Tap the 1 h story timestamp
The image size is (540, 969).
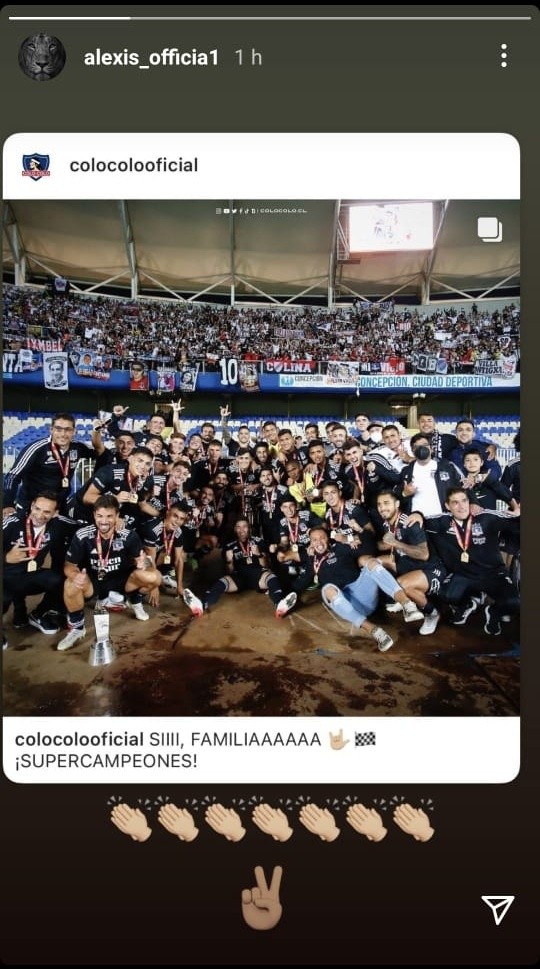click(248, 57)
